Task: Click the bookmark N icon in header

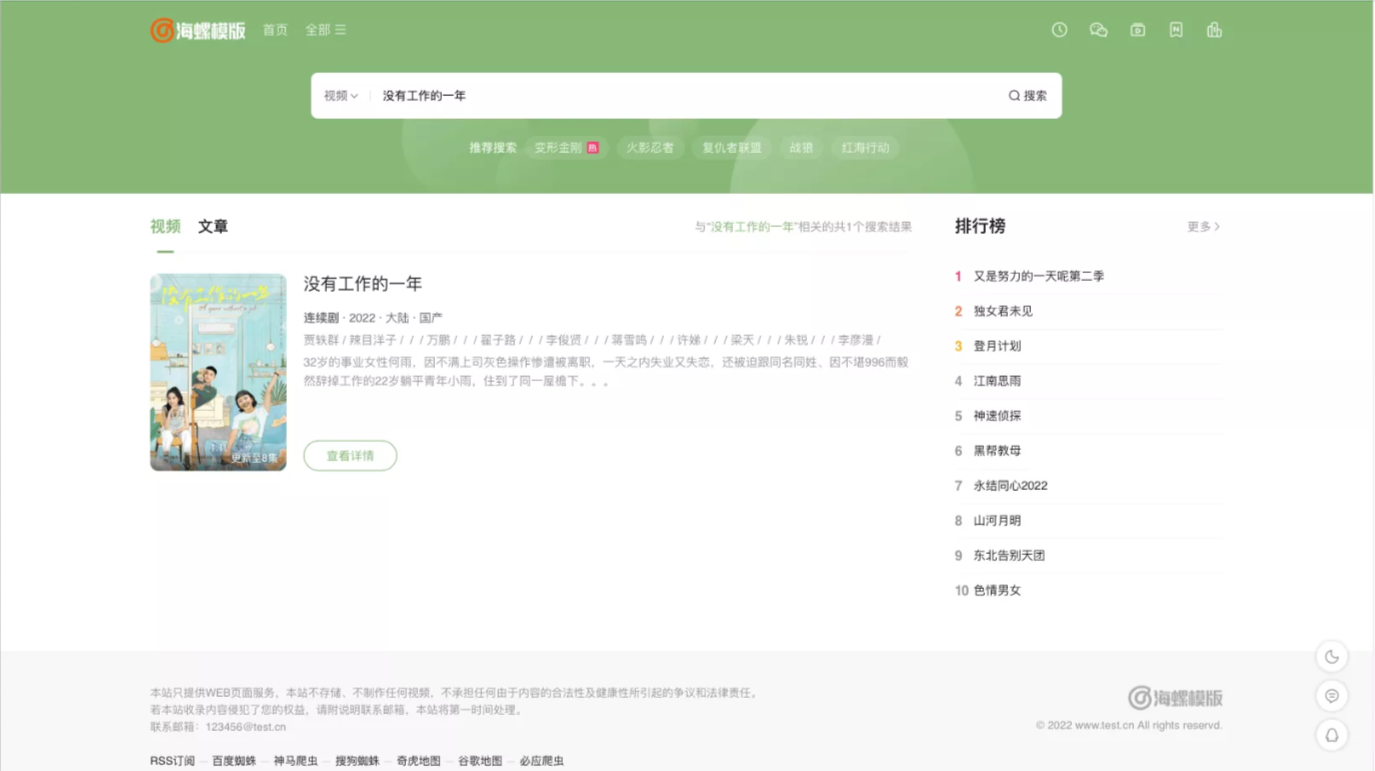Action: [x=1176, y=30]
